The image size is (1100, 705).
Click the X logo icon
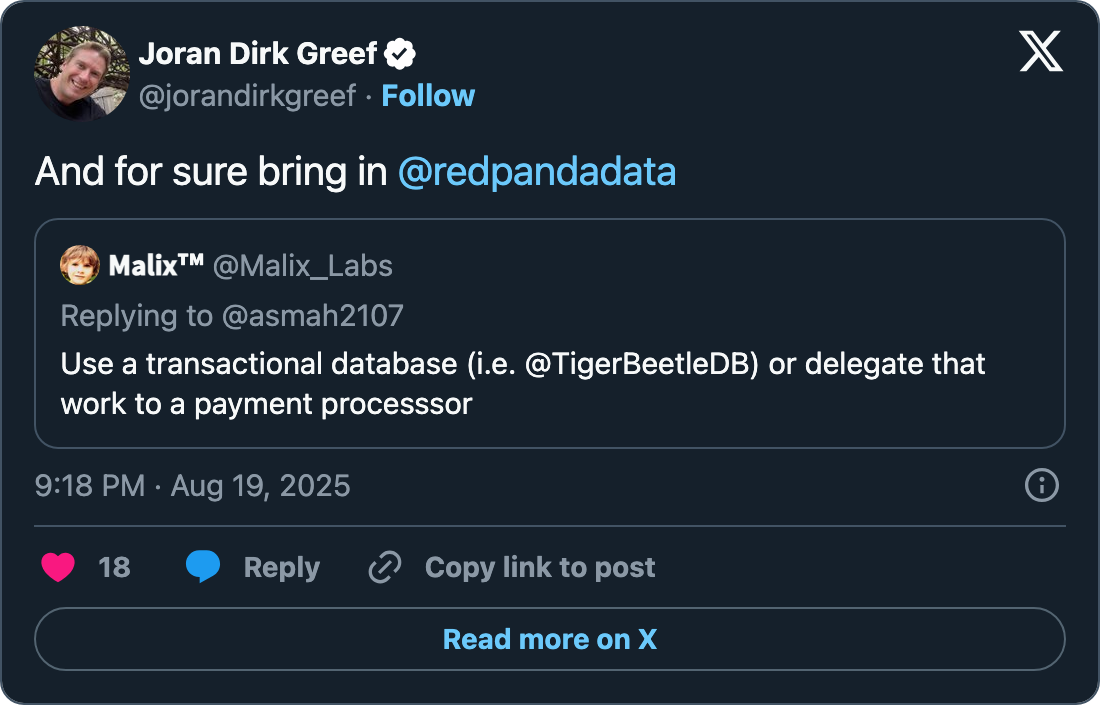click(x=1041, y=51)
